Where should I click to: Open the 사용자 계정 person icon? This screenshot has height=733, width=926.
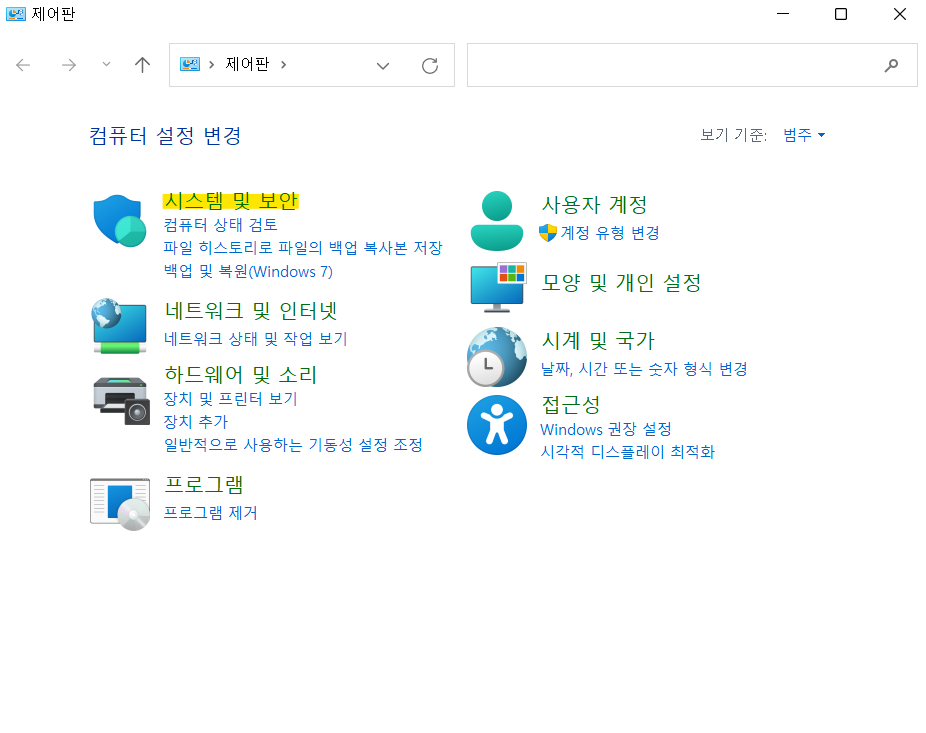497,220
